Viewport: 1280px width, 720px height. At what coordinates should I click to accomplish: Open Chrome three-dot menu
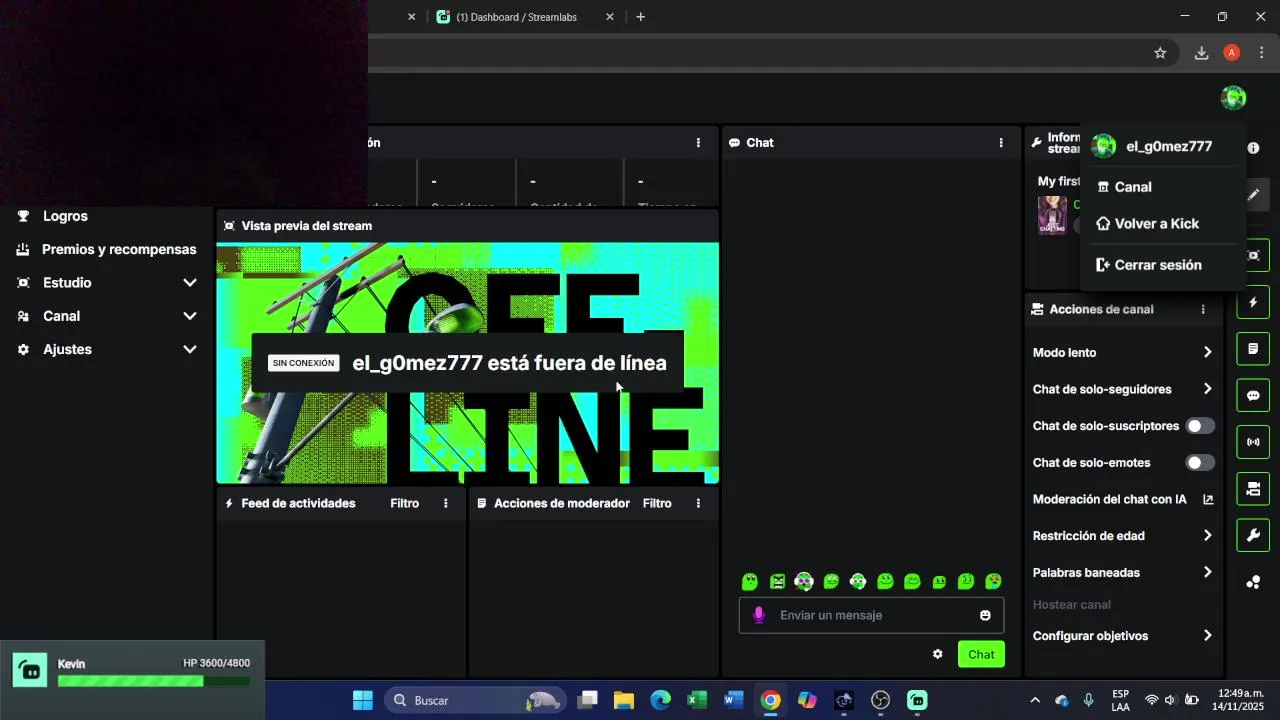[x=1262, y=53]
